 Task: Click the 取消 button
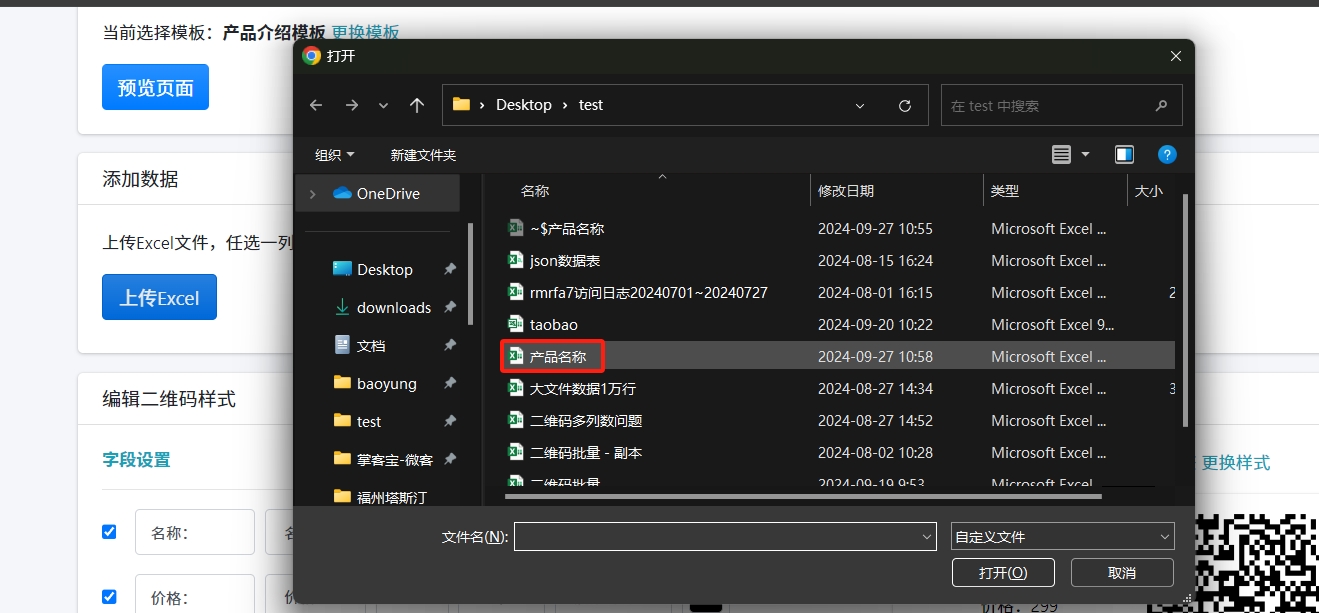(1121, 573)
